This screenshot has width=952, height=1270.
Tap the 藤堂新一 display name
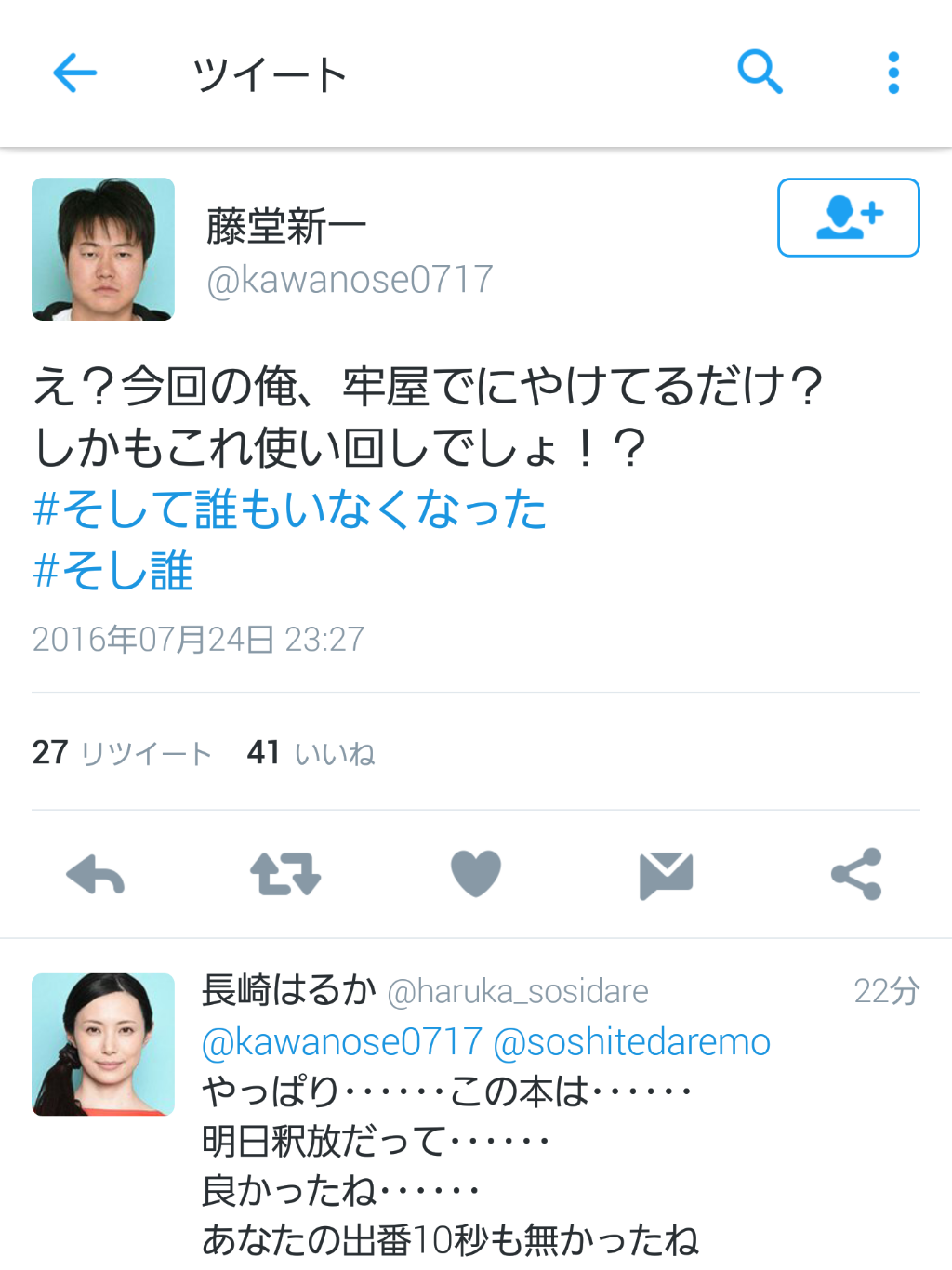tap(286, 227)
